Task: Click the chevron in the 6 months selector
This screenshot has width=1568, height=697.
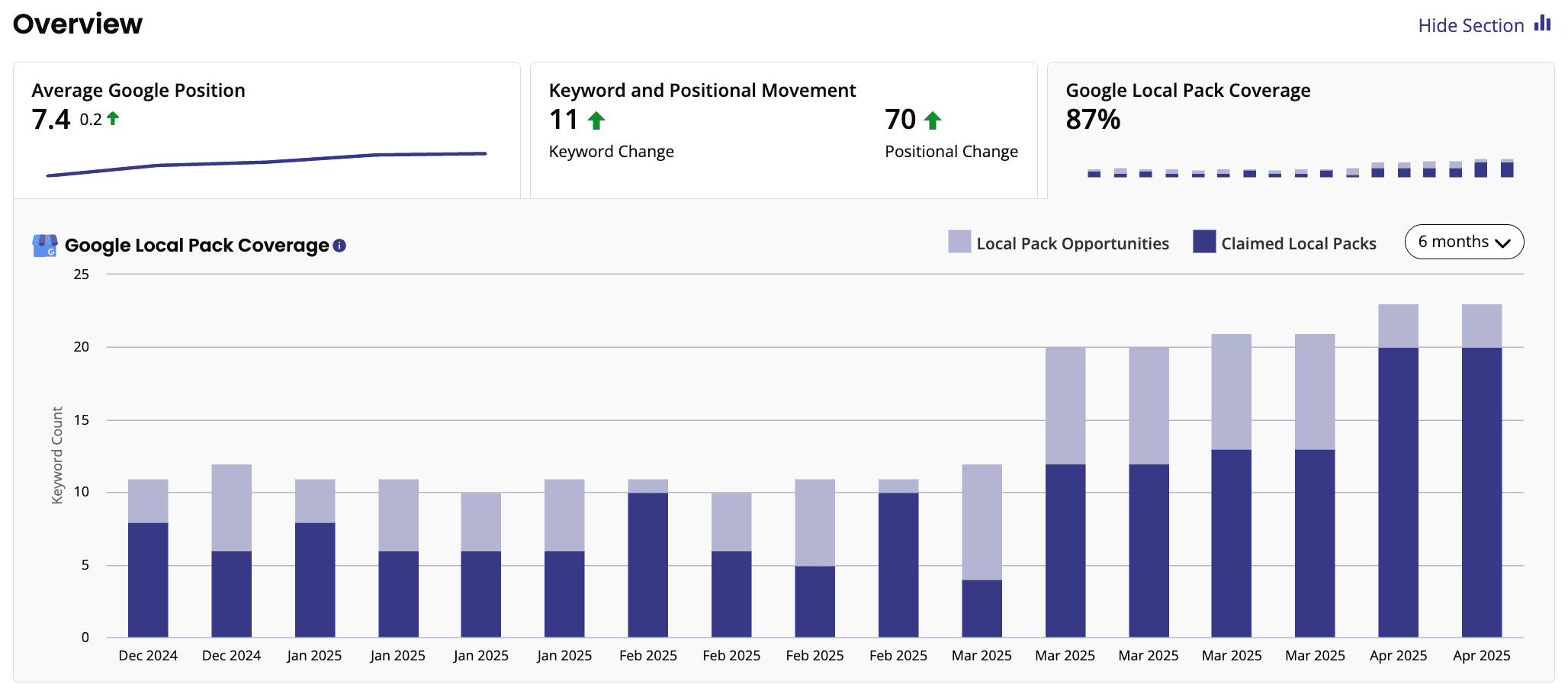Action: pyautogui.click(x=1503, y=243)
